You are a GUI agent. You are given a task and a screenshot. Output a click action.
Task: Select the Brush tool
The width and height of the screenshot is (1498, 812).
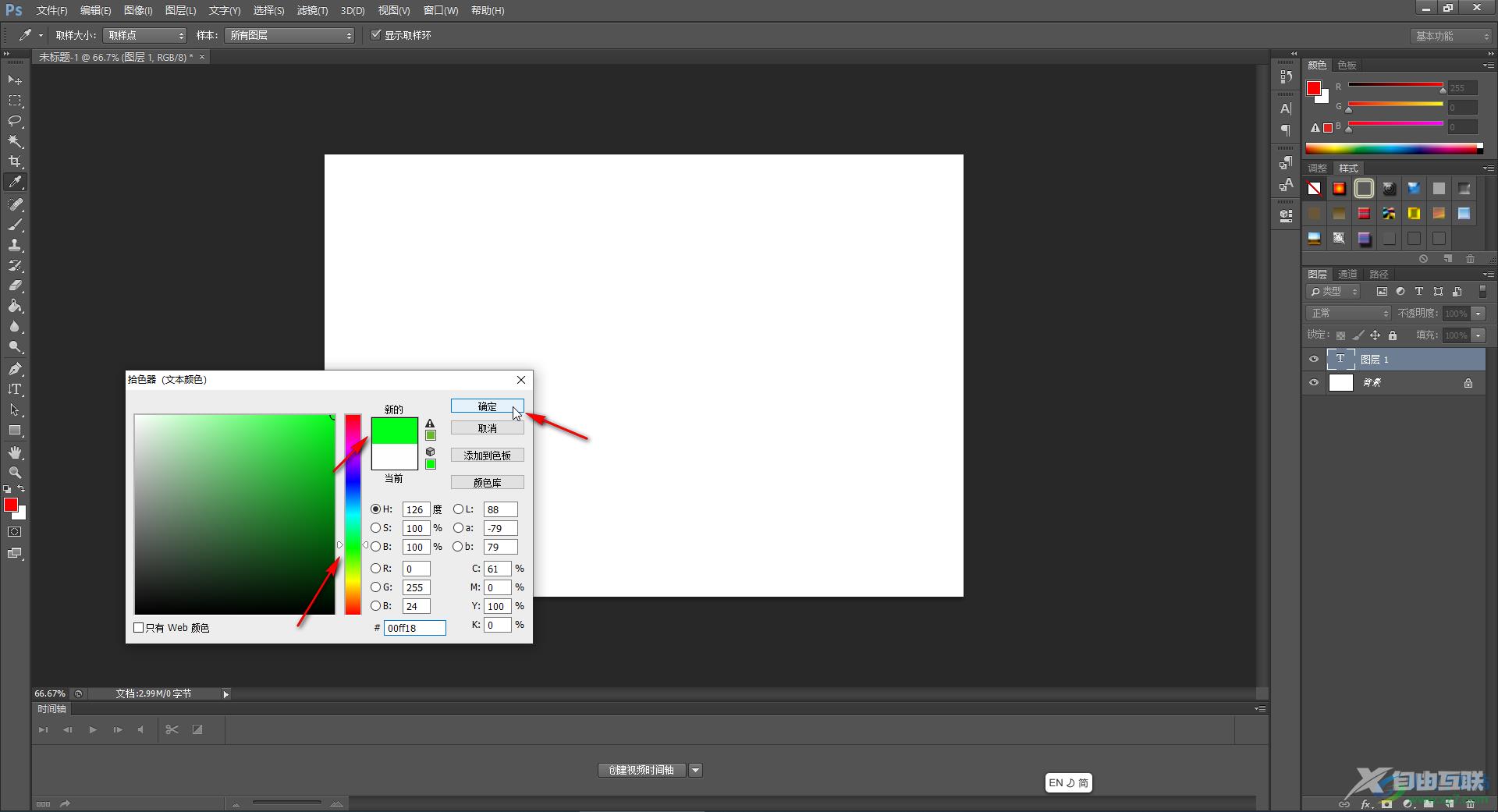pyautogui.click(x=15, y=225)
